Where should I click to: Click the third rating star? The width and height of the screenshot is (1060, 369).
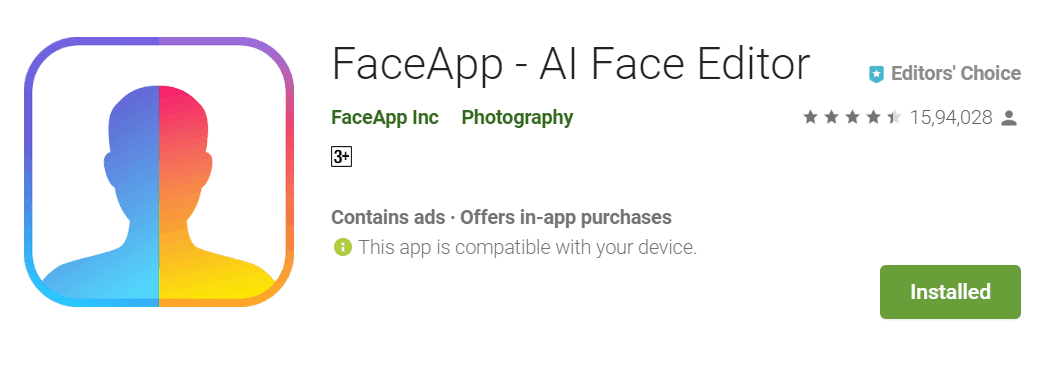click(852, 118)
